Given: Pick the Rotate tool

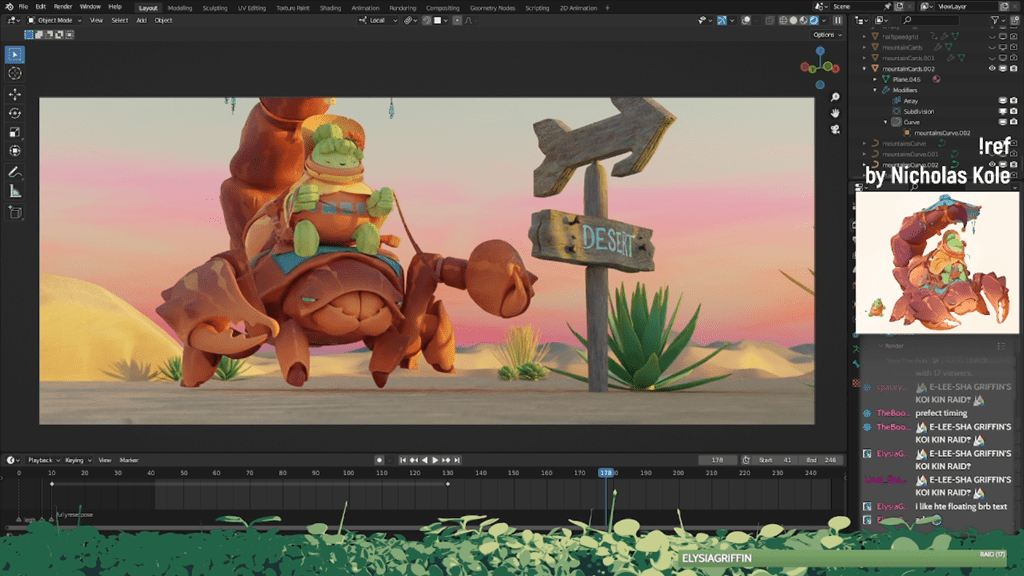Looking at the screenshot, I should point(15,113).
